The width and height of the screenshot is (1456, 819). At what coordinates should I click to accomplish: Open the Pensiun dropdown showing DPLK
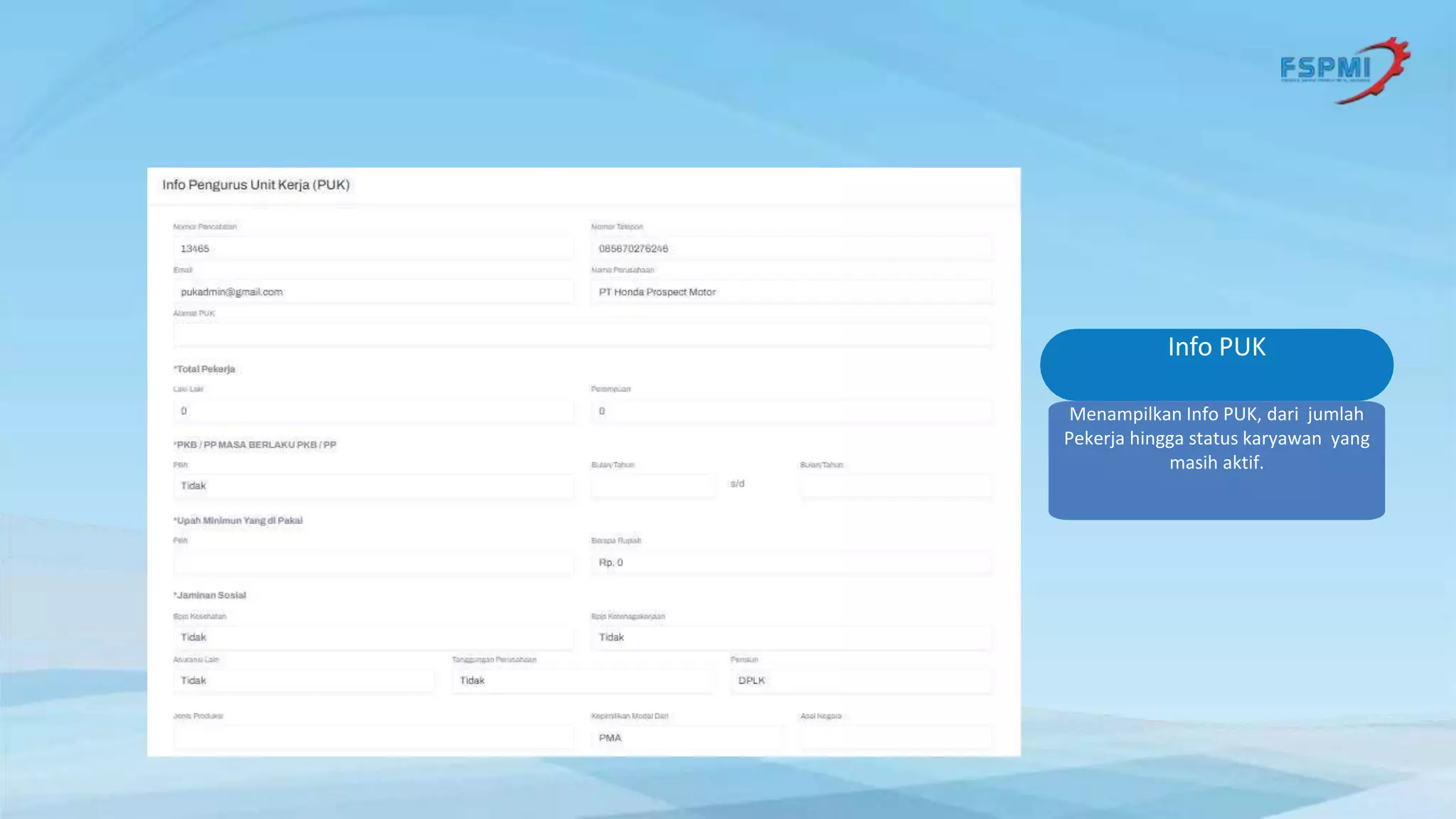click(x=860, y=681)
